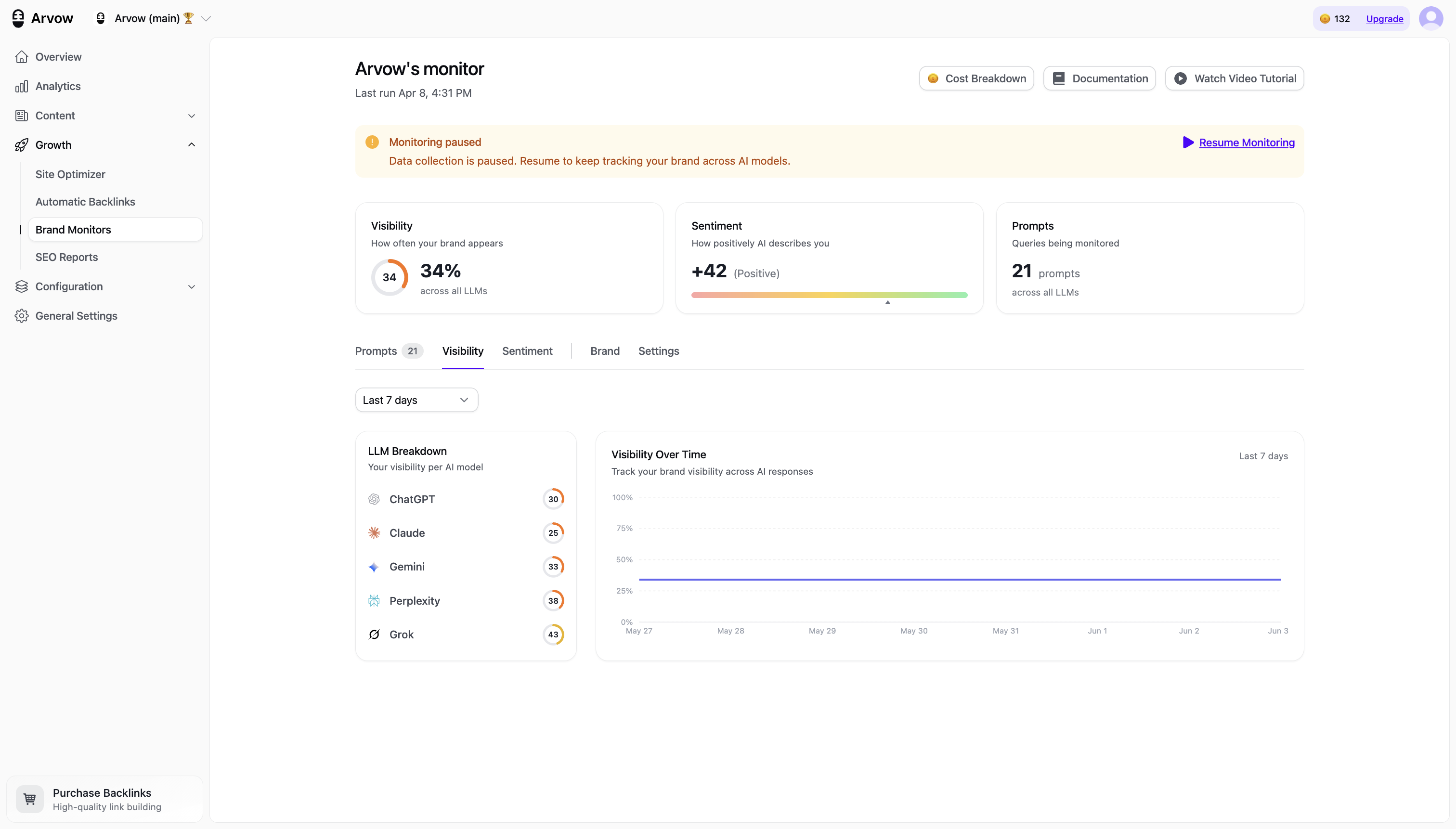The width and height of the screenshot is (1456, 829).
Task: Click the visibility line in the chart
Action: tap(960, 579)
